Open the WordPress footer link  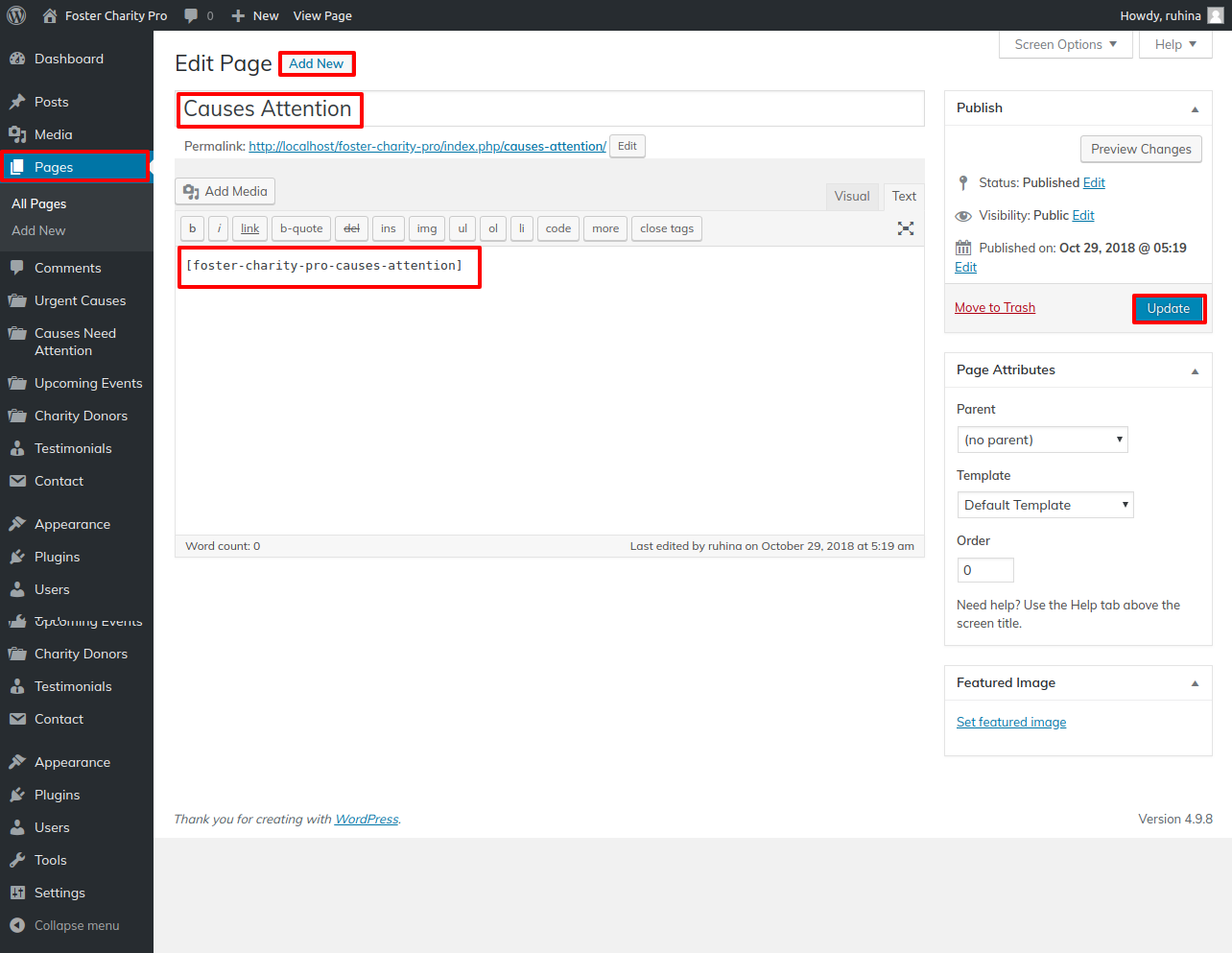[367, 819]
